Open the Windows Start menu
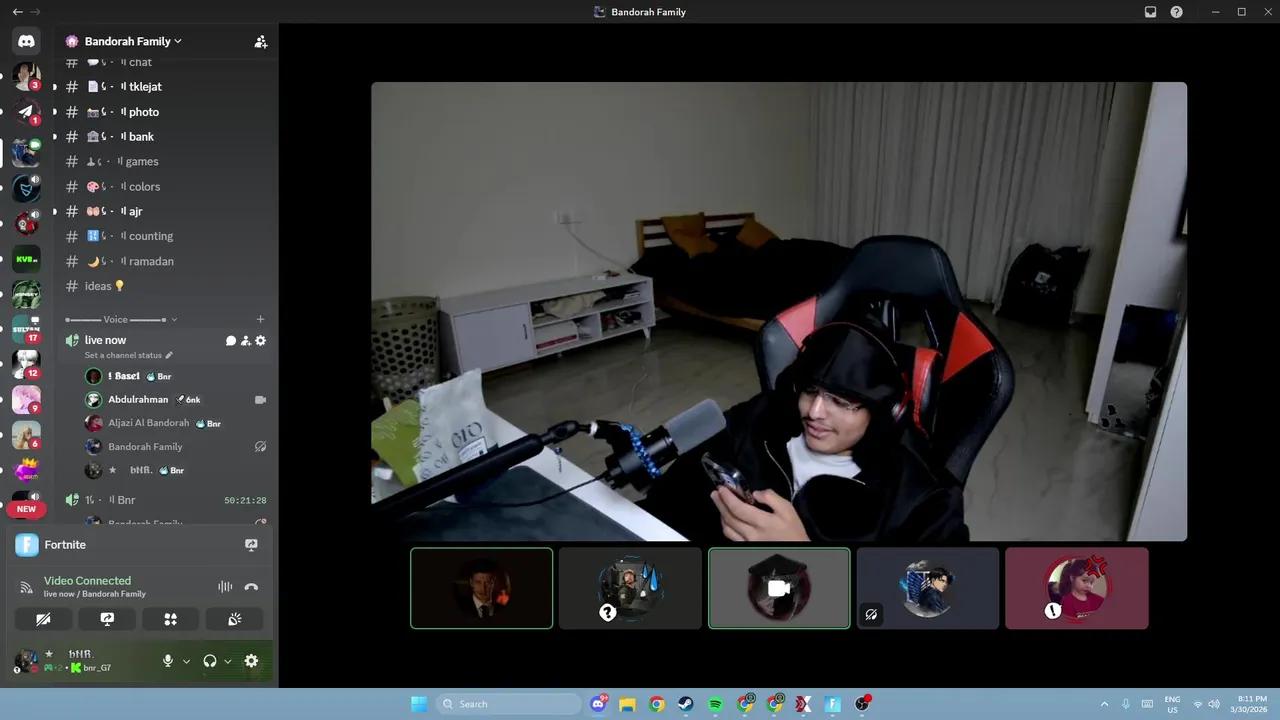 pos(419,704)
